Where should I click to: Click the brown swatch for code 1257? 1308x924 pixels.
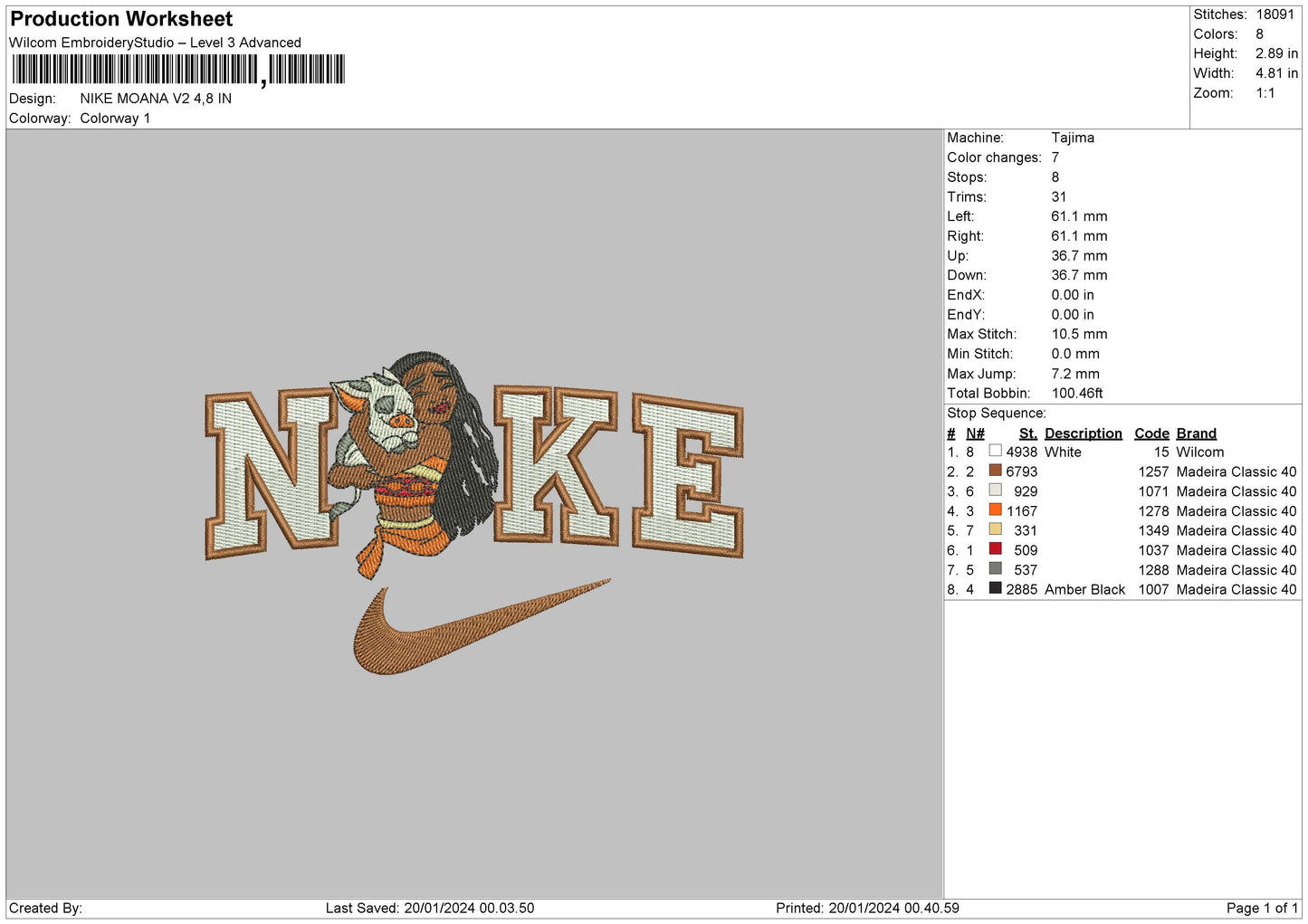pyautogui.click(x=996, y=471)
